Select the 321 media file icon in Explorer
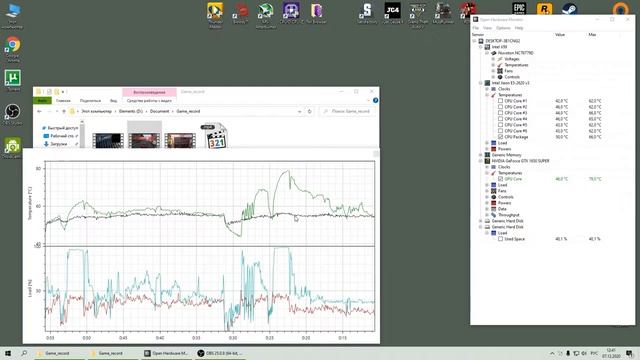The height and width of the screenshot is (360, 640). click(x=215, y=136)
